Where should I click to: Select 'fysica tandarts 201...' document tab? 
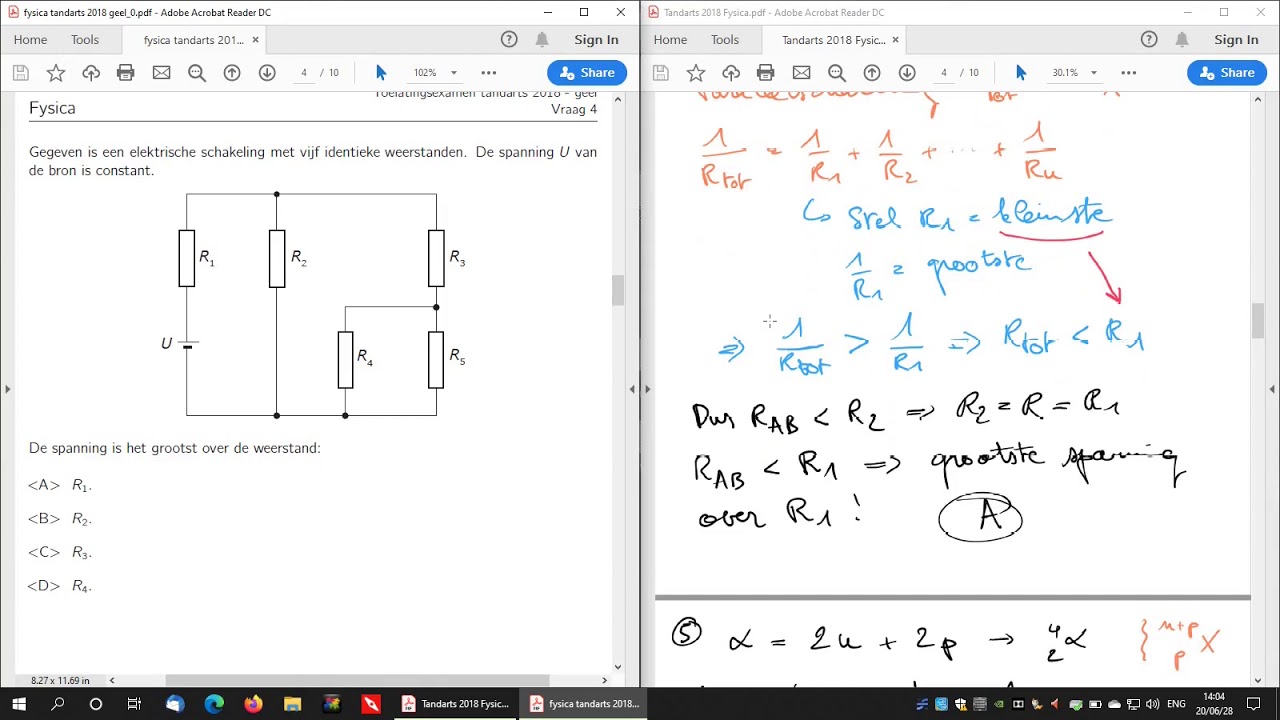(193, 40)
